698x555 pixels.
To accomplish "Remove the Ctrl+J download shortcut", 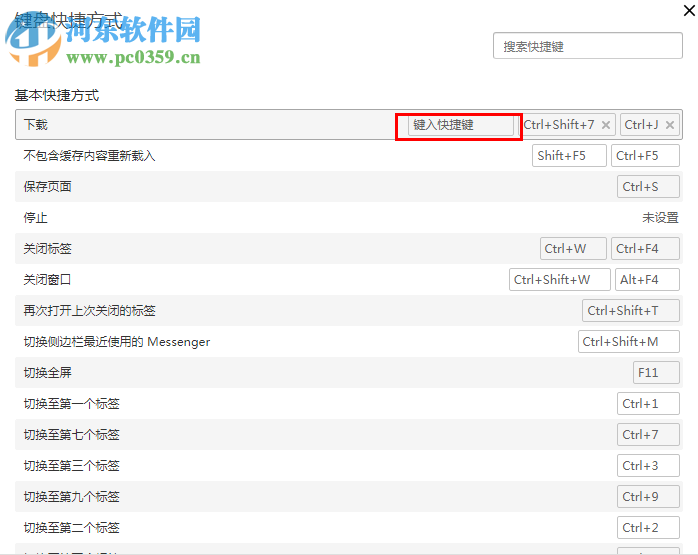I will pyautogui.click(x=670, y=125).
